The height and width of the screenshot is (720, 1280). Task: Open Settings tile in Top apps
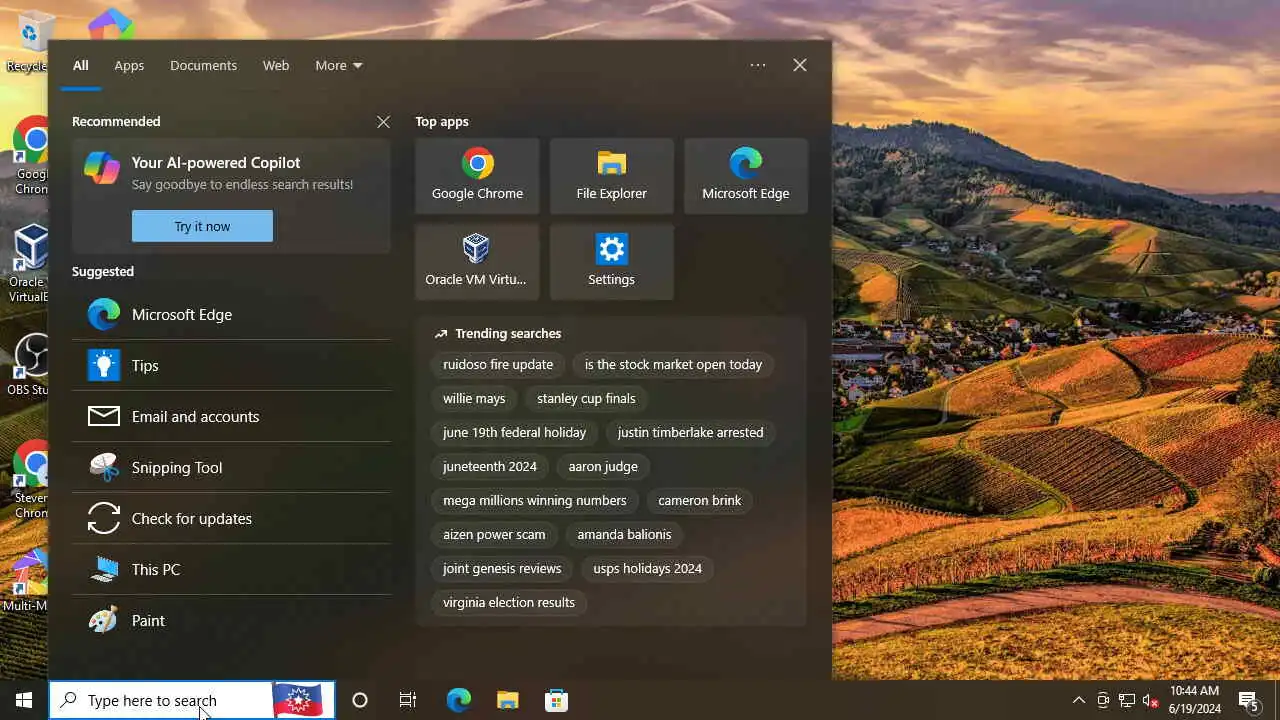click(611, 262)
